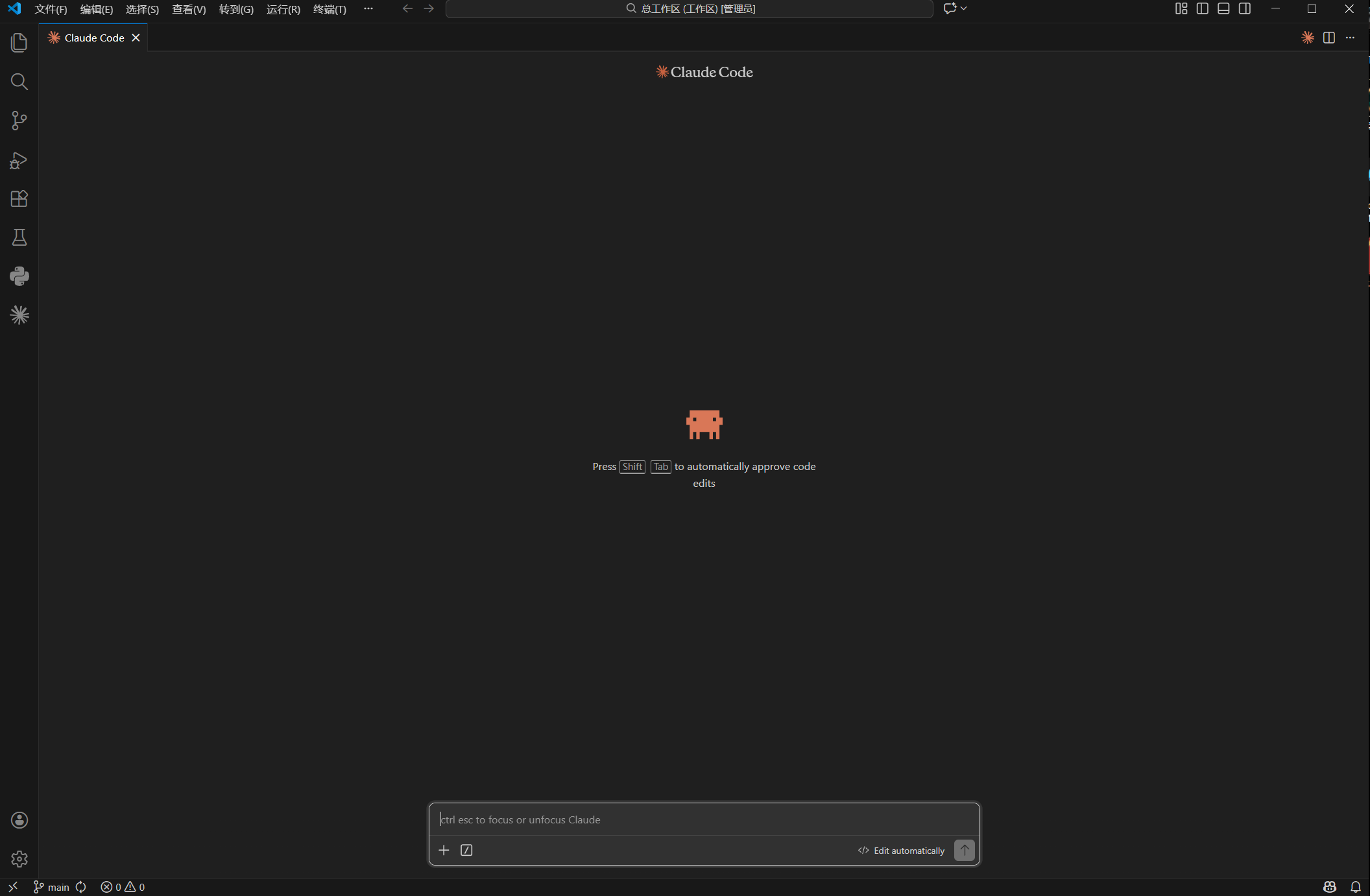
Task: Open the Search view in the activity bar
Action: pos(19,82)
